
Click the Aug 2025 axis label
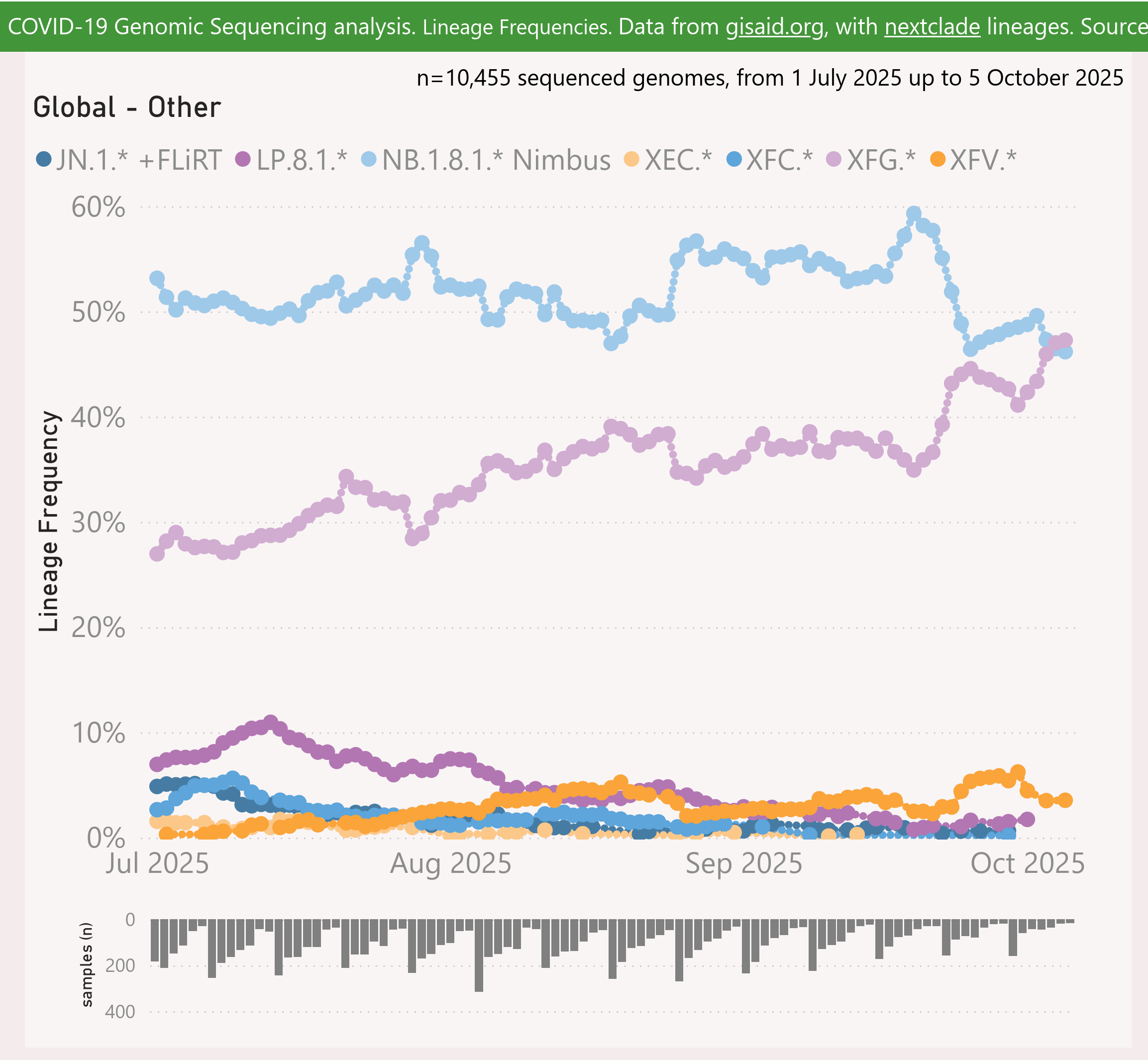[x=450, y=863]
